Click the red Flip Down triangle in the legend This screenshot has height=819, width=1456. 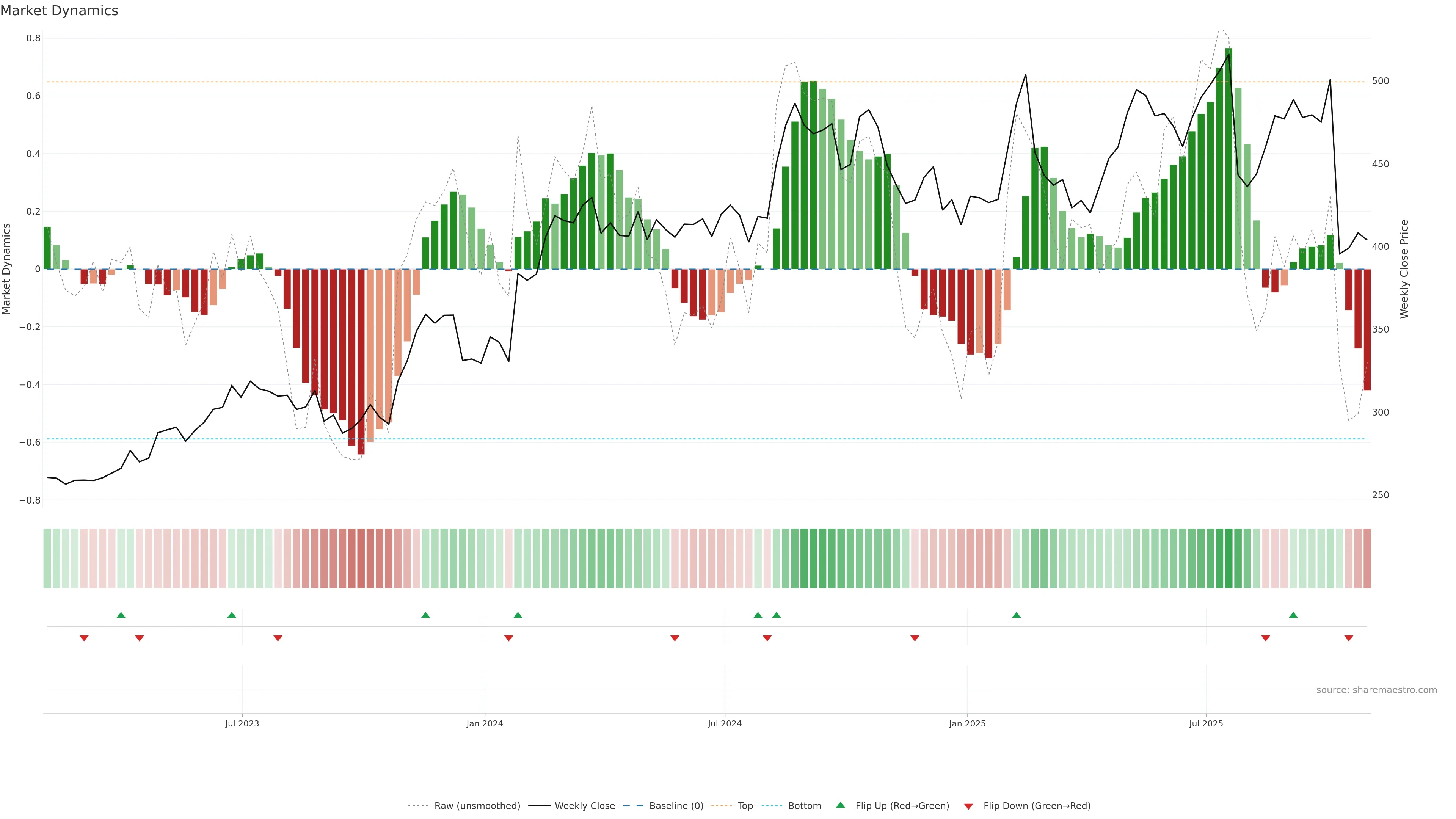point(968,806)
